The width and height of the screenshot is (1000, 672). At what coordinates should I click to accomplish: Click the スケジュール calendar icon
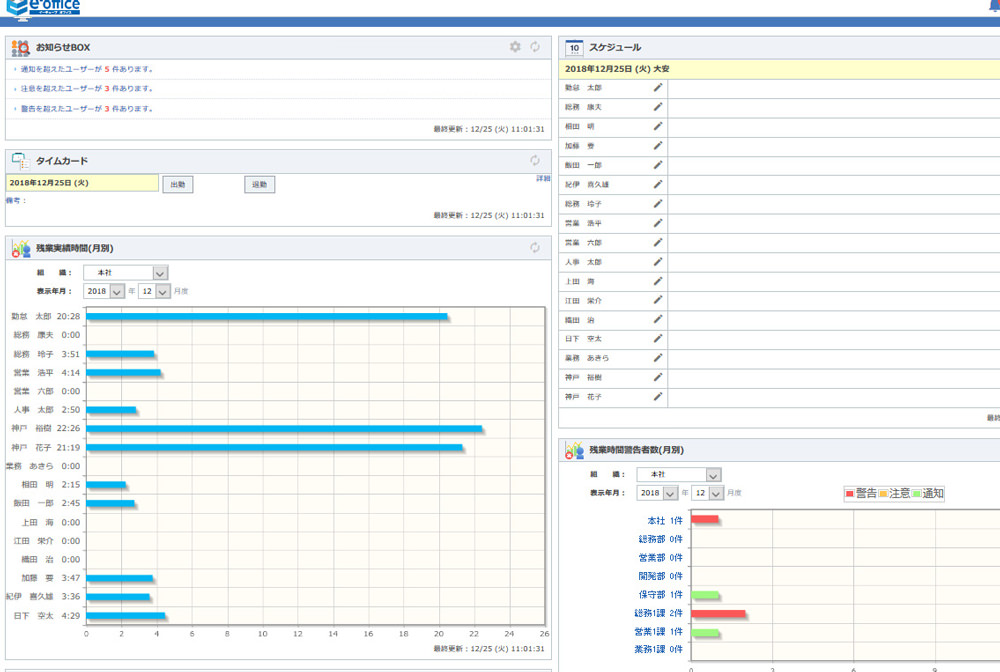(x=574, y=47)
